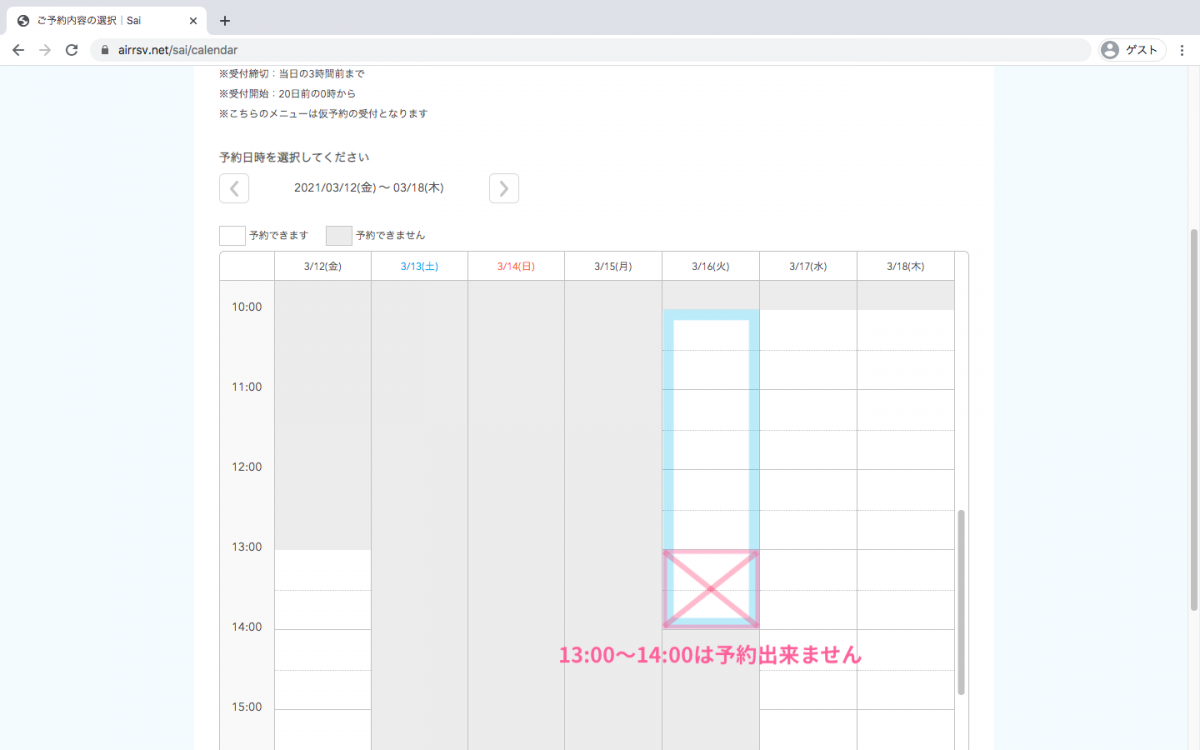Click the 予約できません legend swatch
Image resolution: width=1200 pixels, height=750 pixels.
coord(339,235)
